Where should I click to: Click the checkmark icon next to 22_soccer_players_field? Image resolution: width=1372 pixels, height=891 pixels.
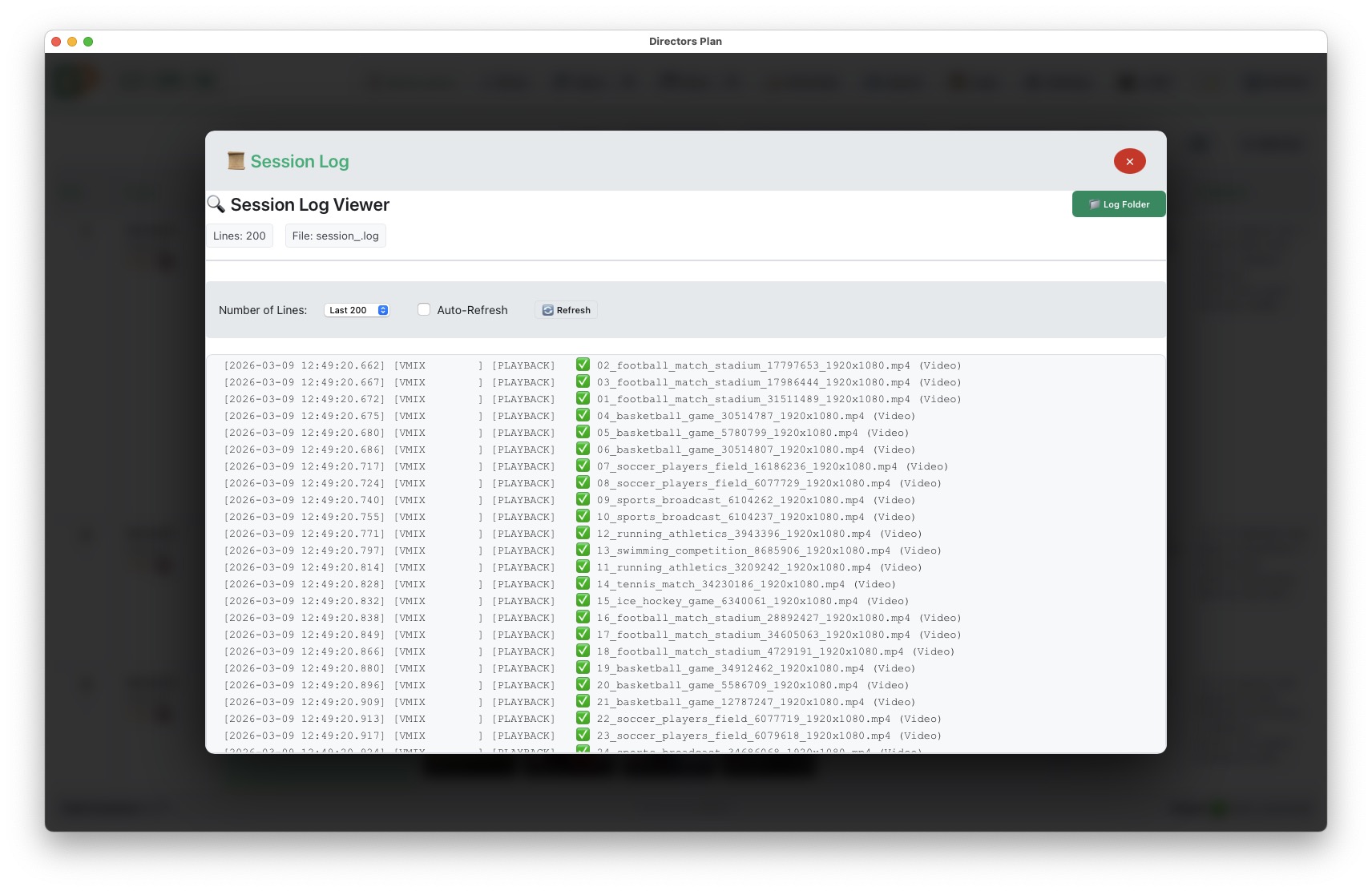coord(583,718)
